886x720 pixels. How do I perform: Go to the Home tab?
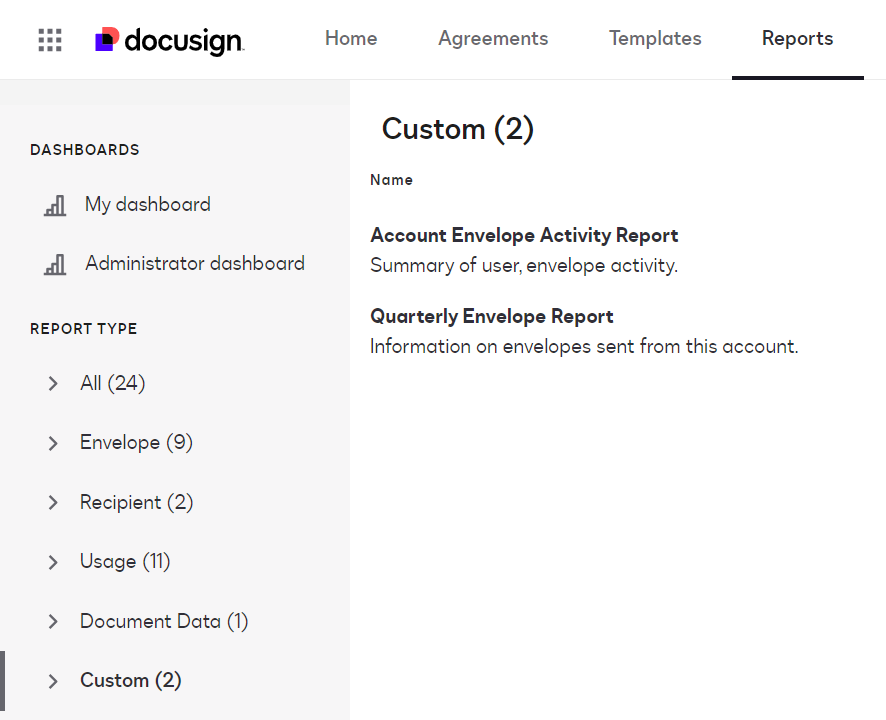[351, 39]
